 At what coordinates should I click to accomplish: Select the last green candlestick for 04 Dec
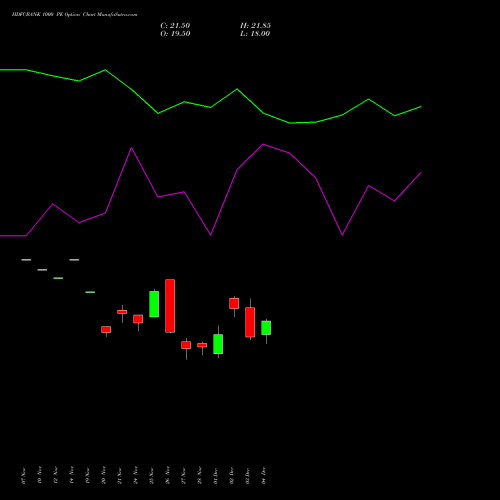coord(266,328)
